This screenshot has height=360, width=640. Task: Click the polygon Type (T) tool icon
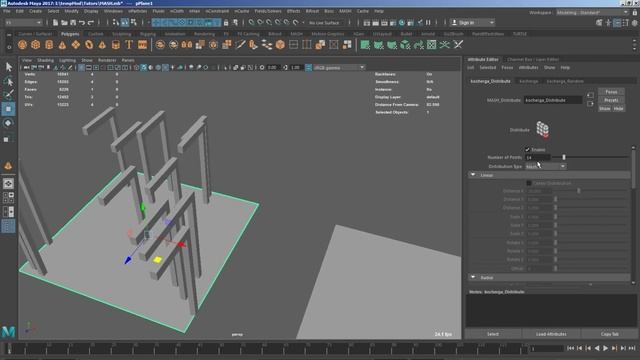129,45
